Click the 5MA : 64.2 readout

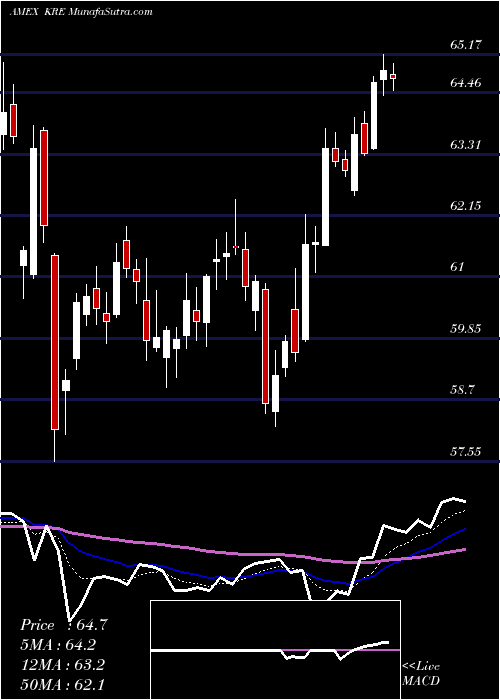click(58, 645)
